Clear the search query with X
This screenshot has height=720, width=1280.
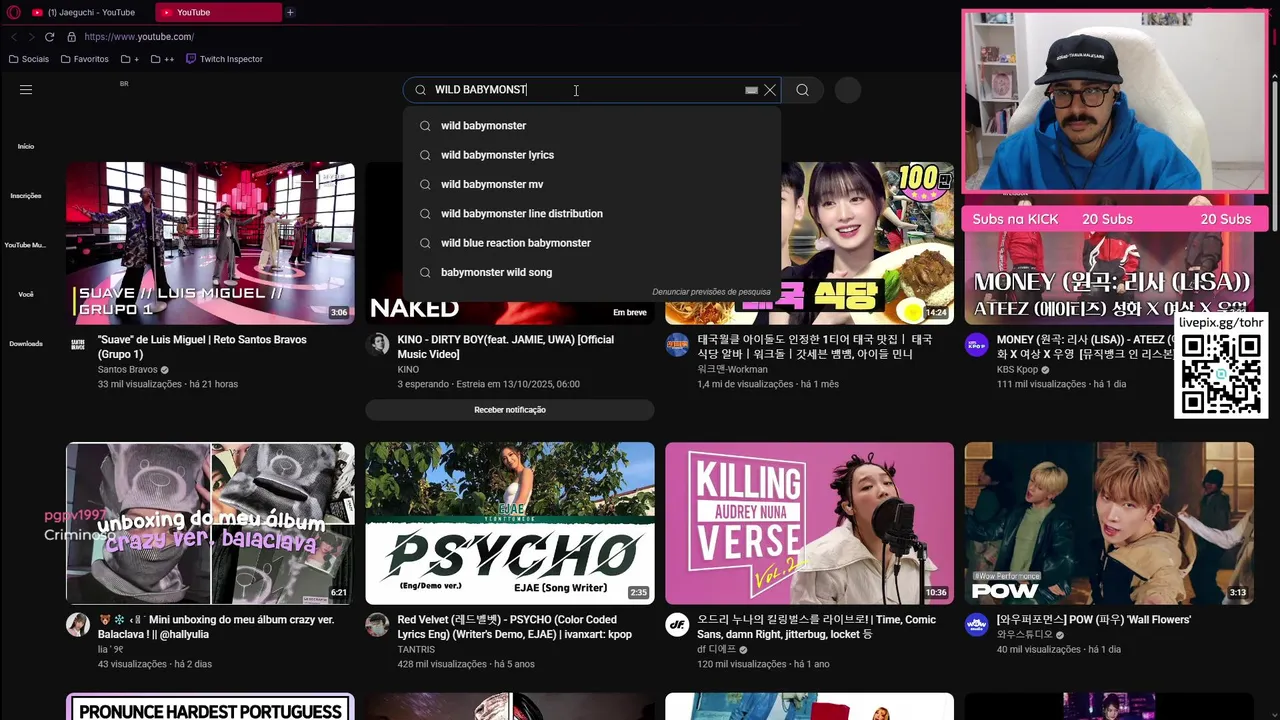[x=770, y=90]
